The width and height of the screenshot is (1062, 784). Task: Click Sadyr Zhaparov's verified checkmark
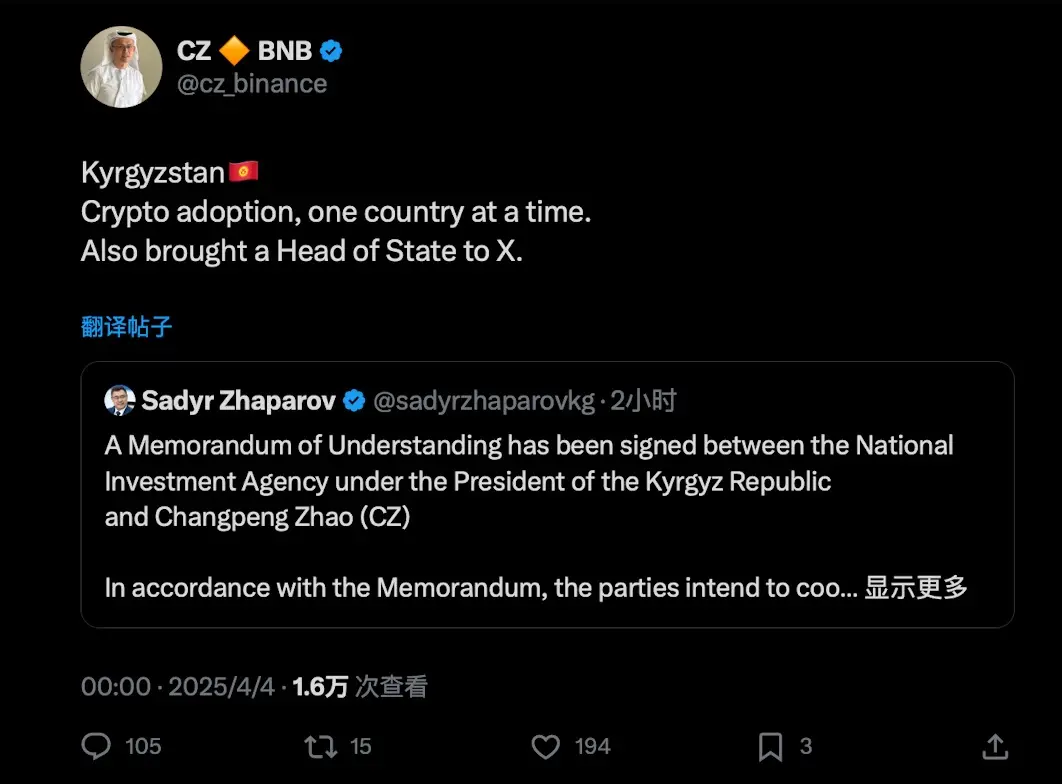[354, 400]
